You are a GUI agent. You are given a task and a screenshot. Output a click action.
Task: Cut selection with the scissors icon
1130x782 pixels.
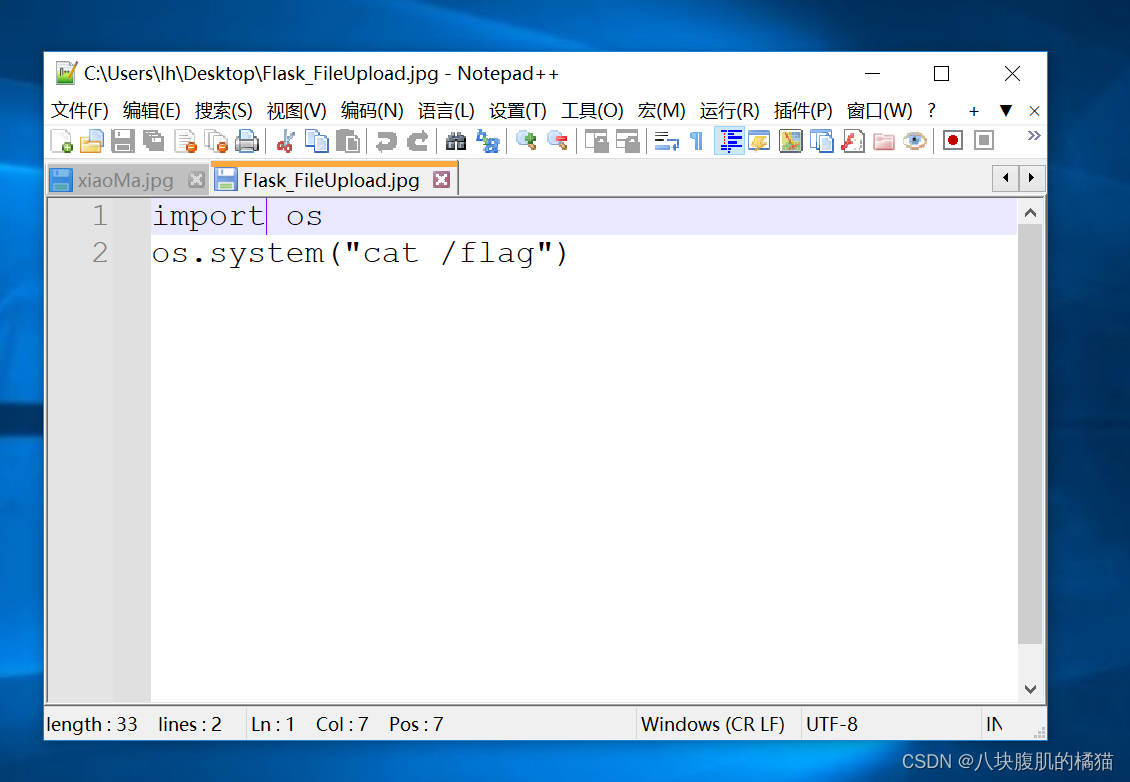tap(285, 141)
